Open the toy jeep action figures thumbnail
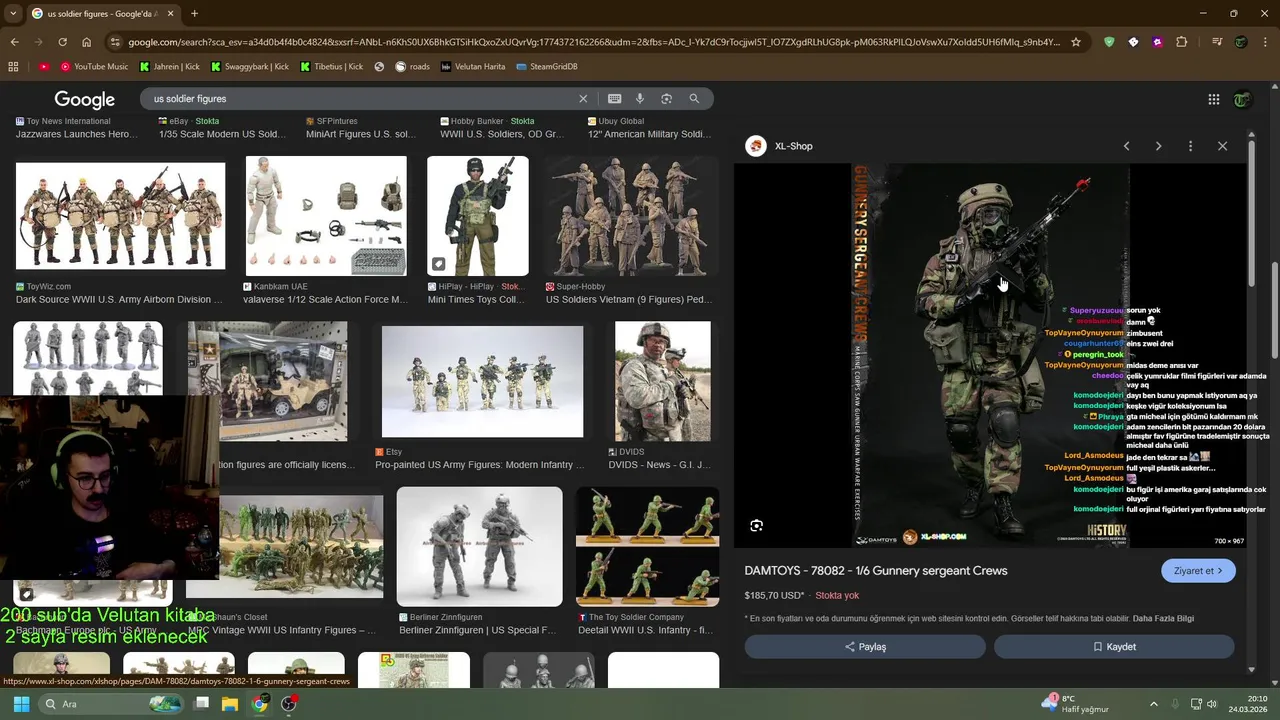 267,381
